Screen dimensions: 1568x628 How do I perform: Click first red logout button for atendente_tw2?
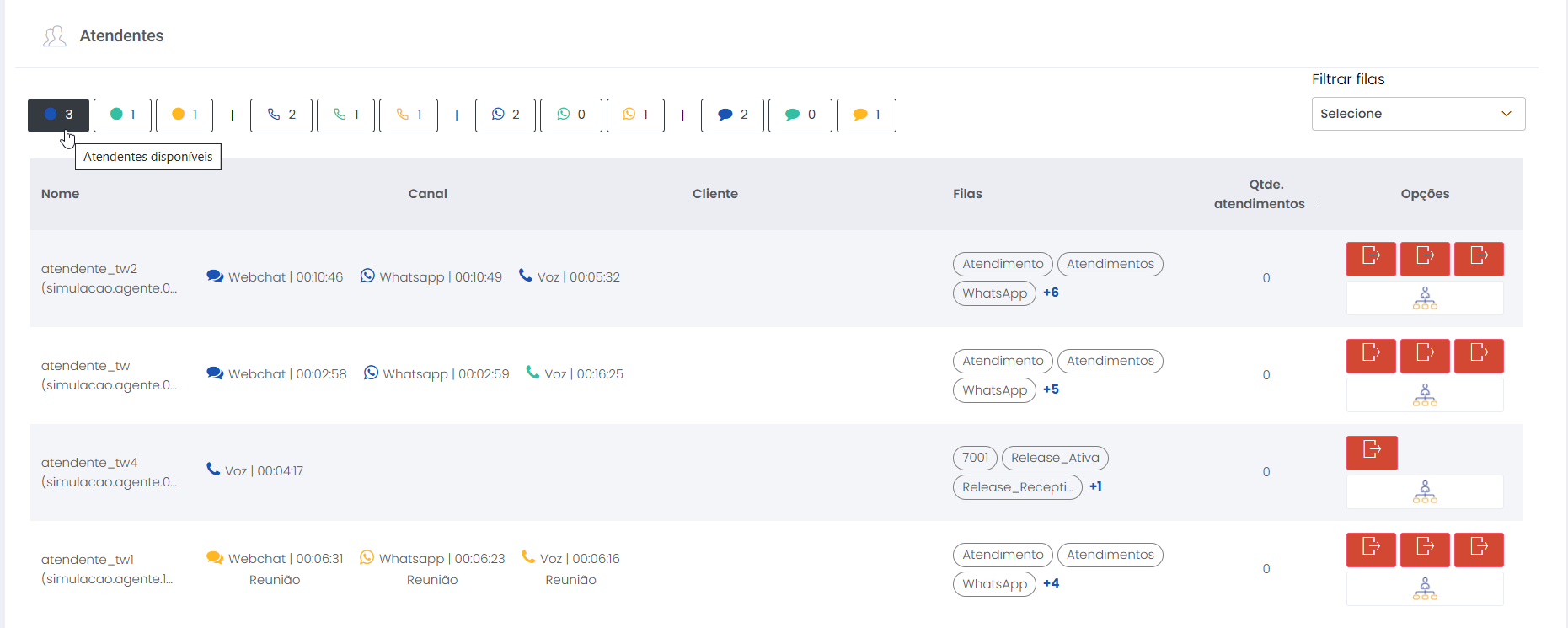[1371, 259]
